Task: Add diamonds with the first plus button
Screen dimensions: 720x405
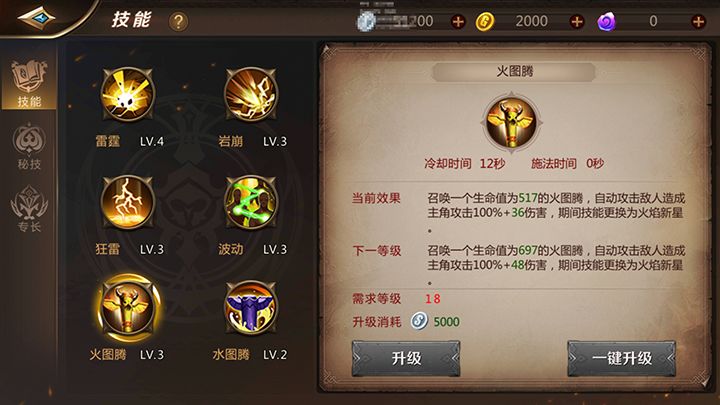Action: tap(457, 21)
